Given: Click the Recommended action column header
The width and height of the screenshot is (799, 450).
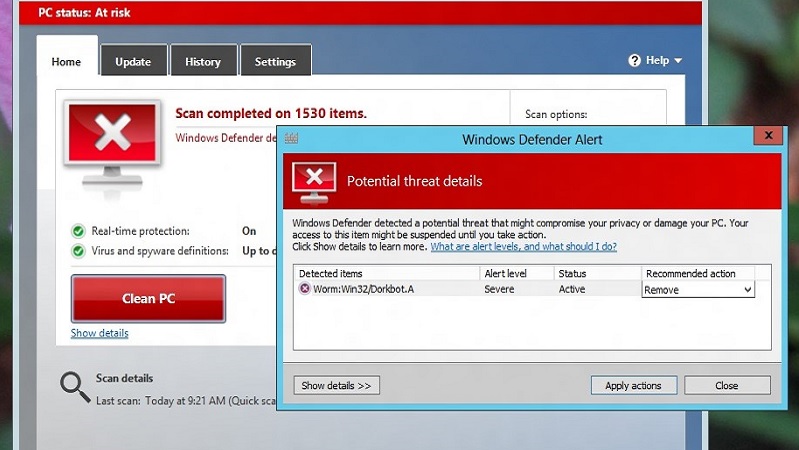Looking at the screenshot, I should (698, 273).
